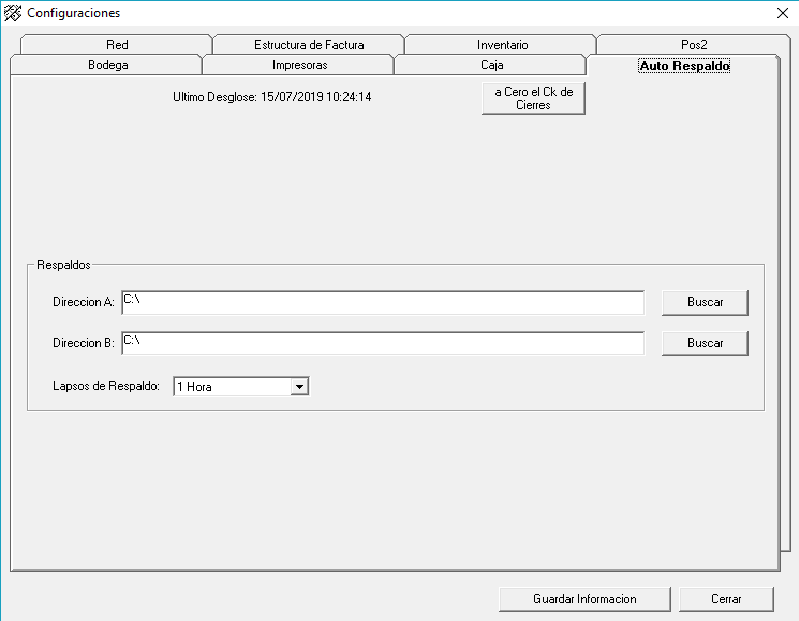The height and width of the screenshot is (621, 799).
Task: Expand the Lapsos de Respaldo dropdown arrow
Action: pos(299,386)
